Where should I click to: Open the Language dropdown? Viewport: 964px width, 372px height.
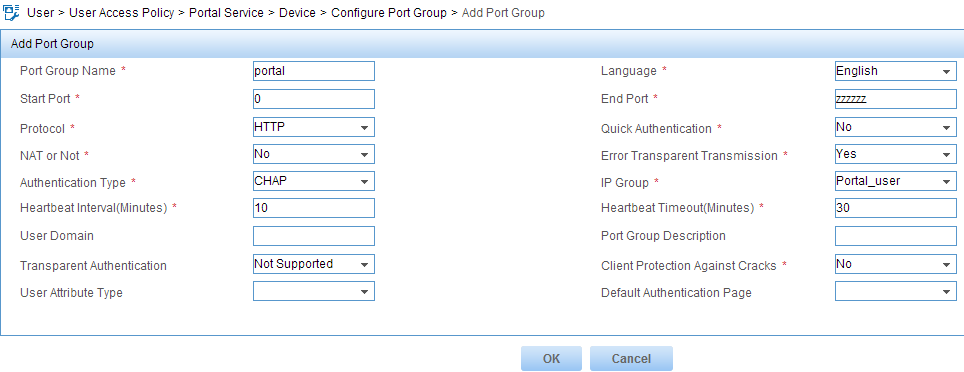pos(896,71)
